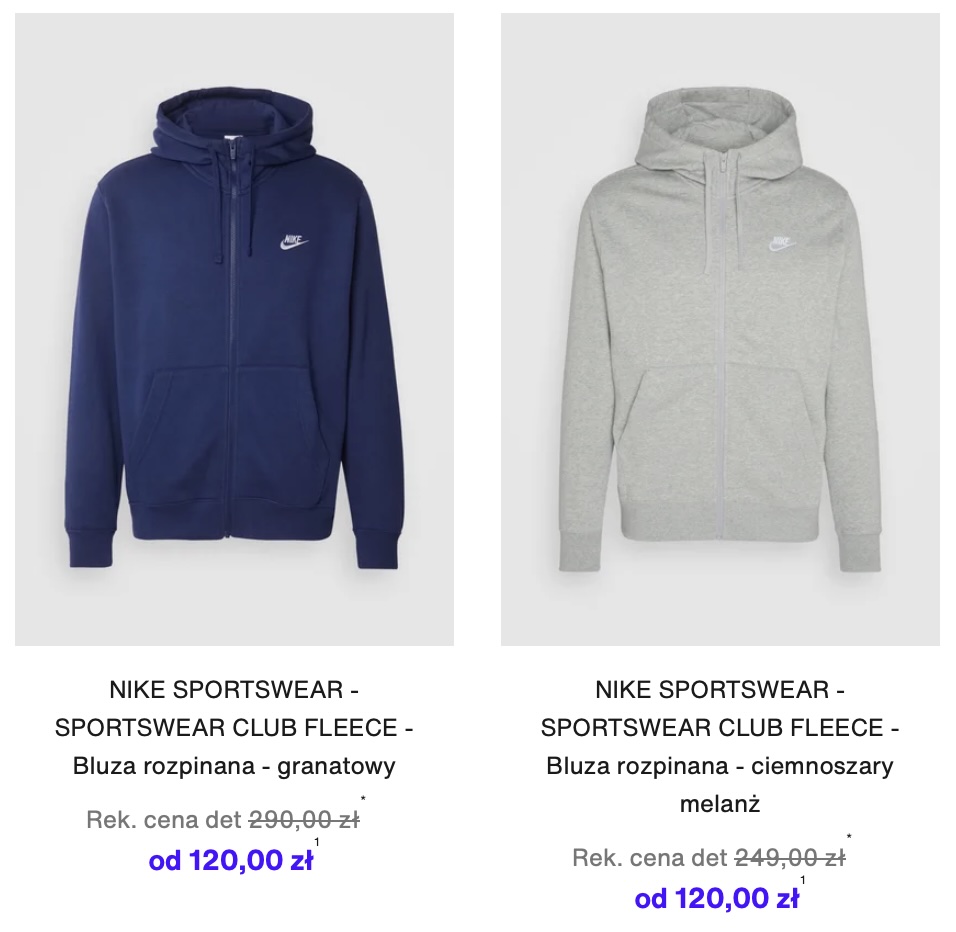This screenshot has width=956, height=932.
Task: Select the navy hoodie od 120,00 zł price
Action: pyautogui.click(x=231, y=861)
